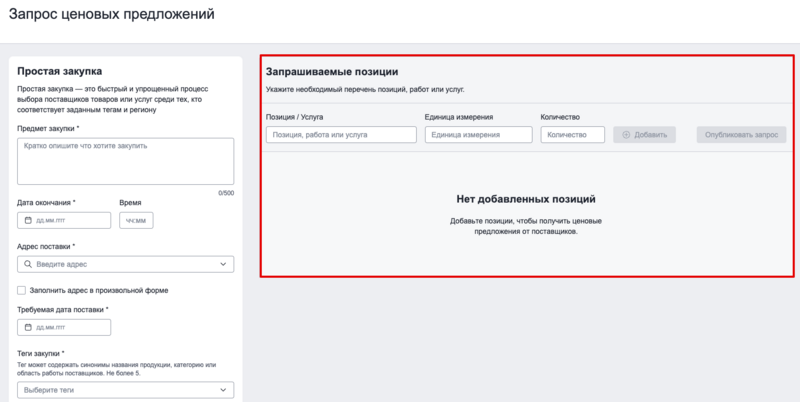The height and width of the screenshot is (402, 800).
Task: Expand Адрес поставки dropdown chevron
Action: 223,264
